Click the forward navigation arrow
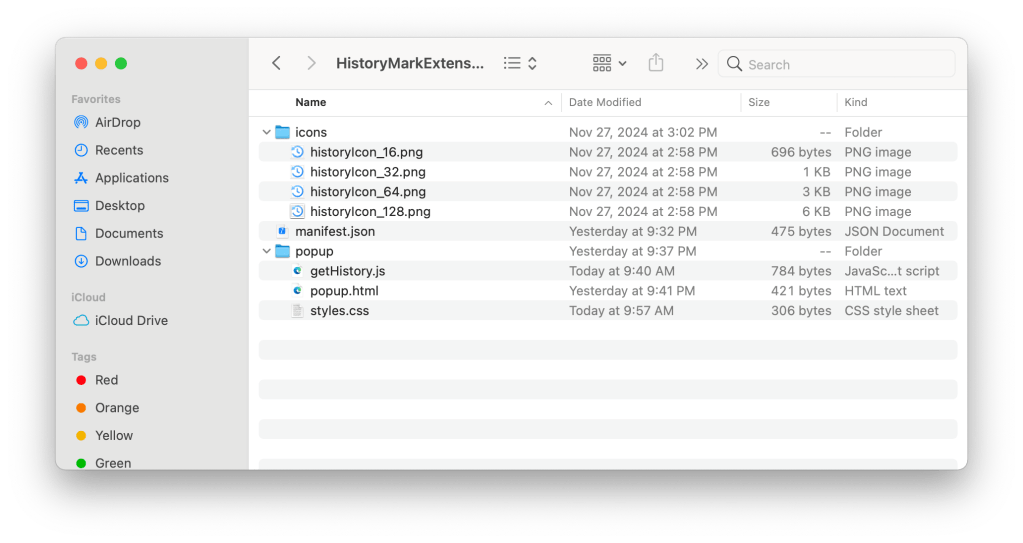The width and height of the screenshot is (1023, 543). click(311, 63)
